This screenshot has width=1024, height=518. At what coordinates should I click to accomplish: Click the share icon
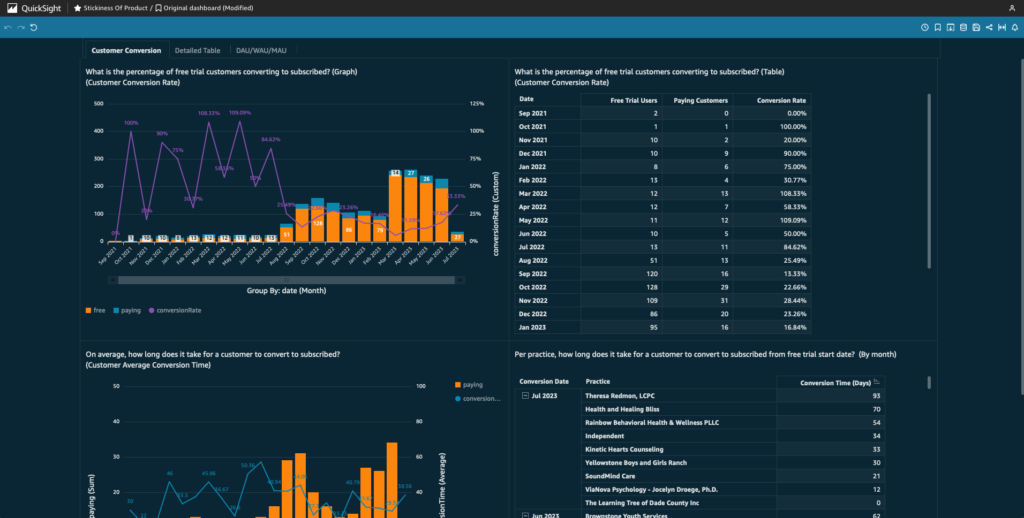(989, 27)
